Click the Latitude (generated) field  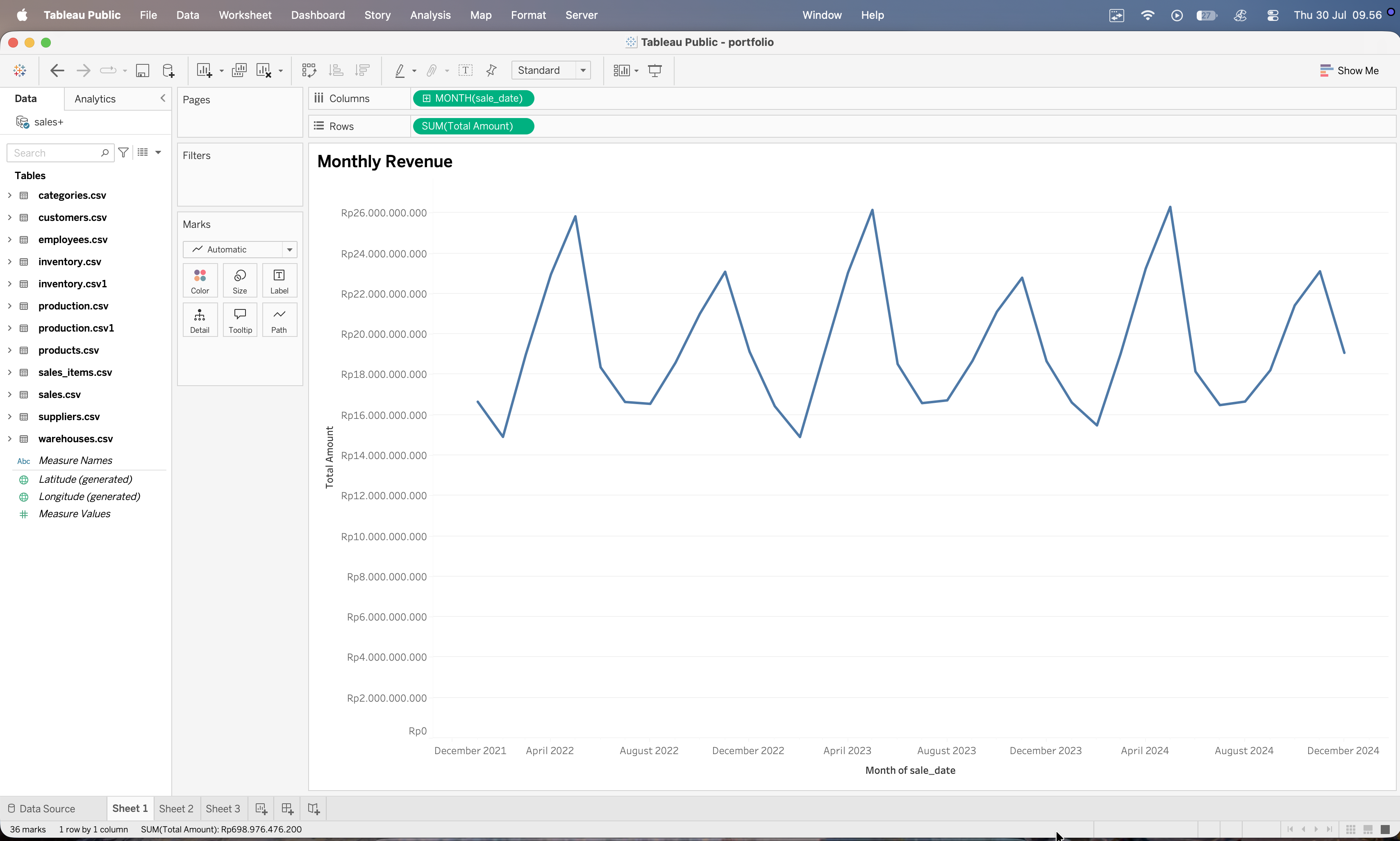click(86, 480)
